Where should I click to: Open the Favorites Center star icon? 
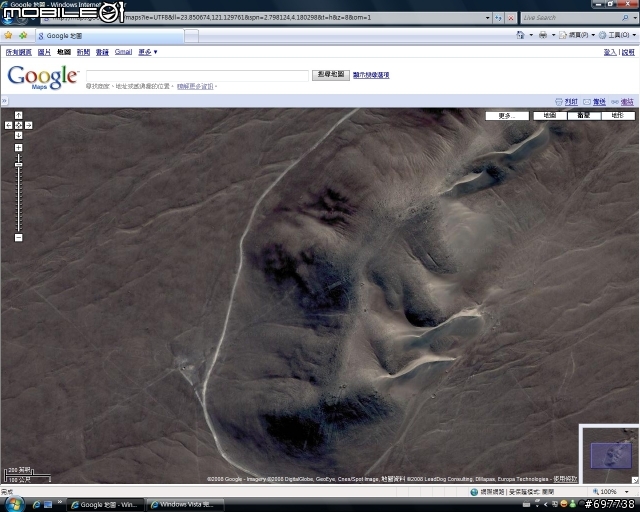8,35
